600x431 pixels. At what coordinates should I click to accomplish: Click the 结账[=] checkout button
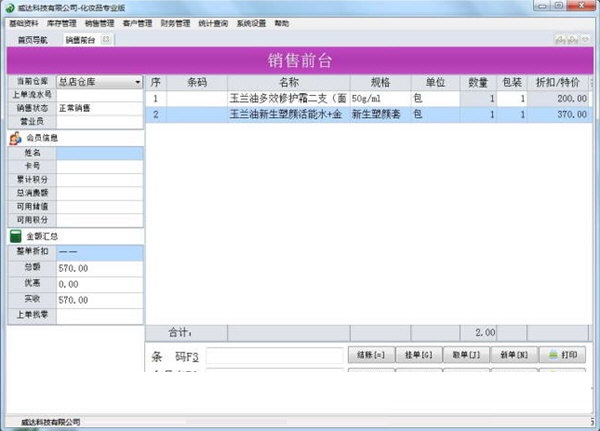[371, 355]
